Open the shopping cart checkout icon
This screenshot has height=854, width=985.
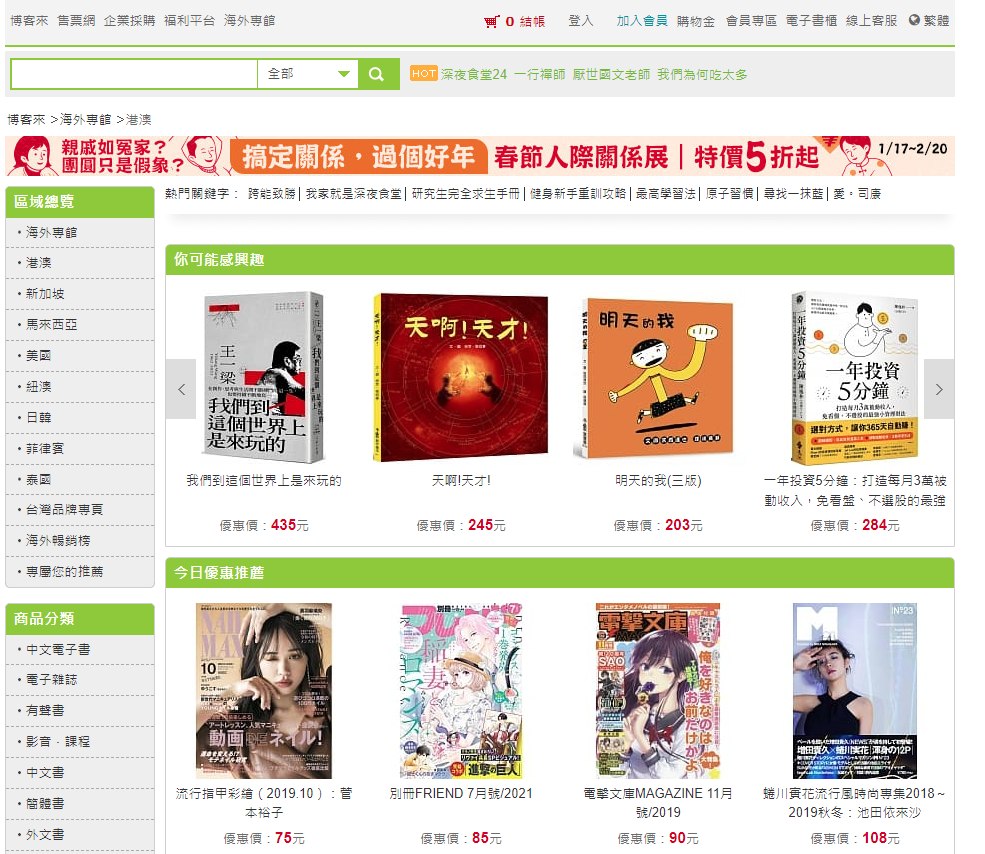[x=492, y=21]
